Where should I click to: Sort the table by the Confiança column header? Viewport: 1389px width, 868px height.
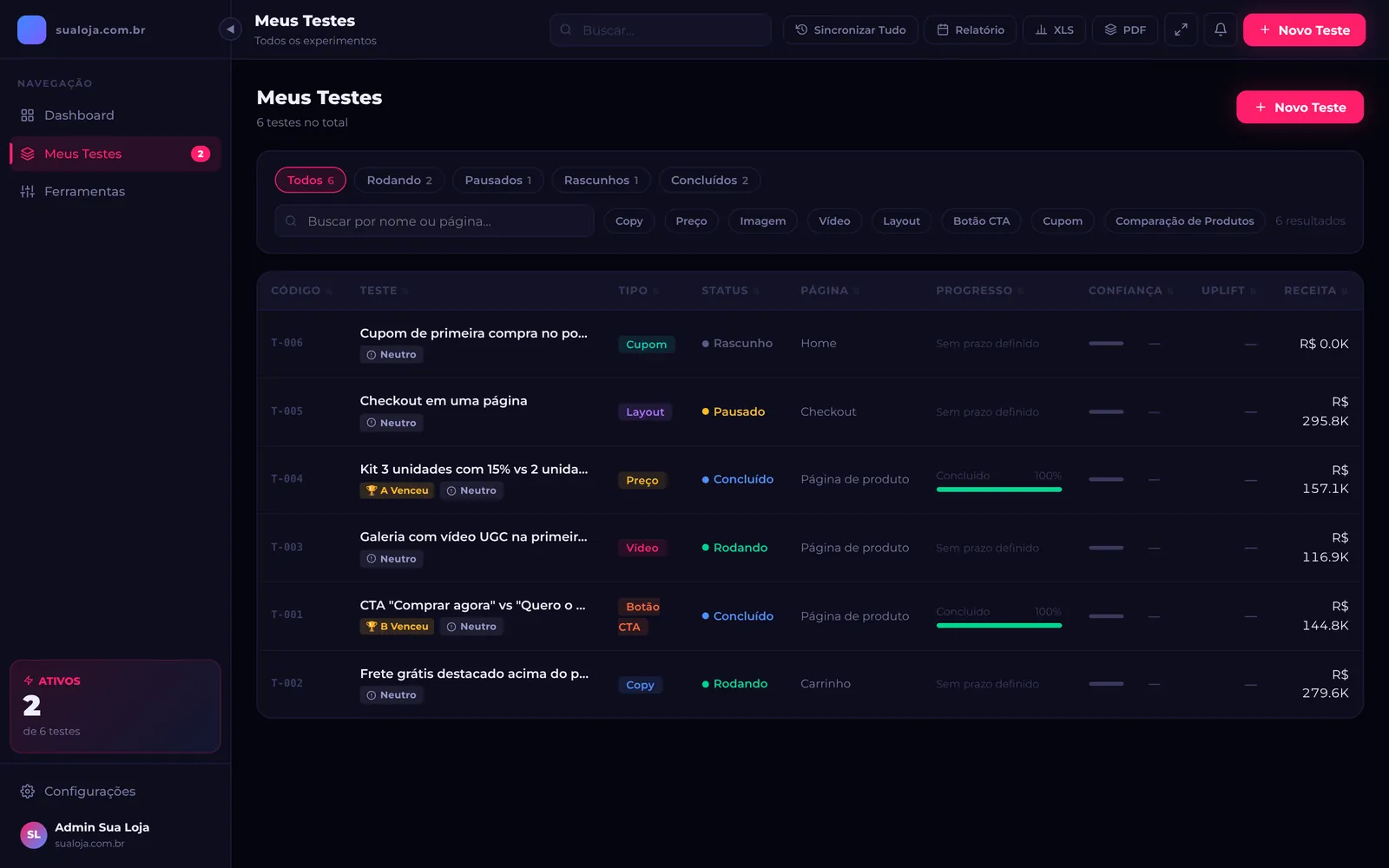pos(1130,291)
